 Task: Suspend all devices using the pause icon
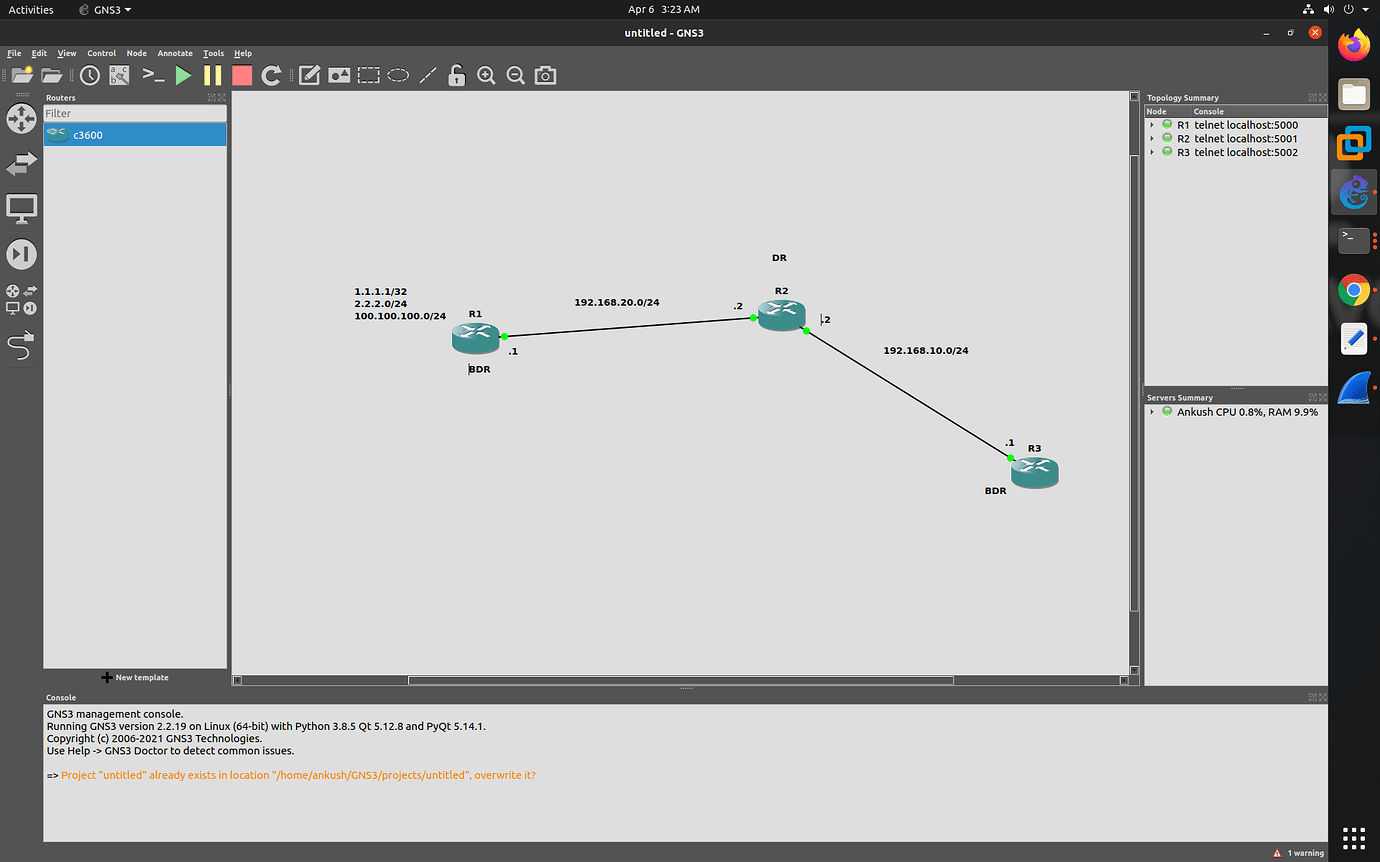tap(212, 75)
